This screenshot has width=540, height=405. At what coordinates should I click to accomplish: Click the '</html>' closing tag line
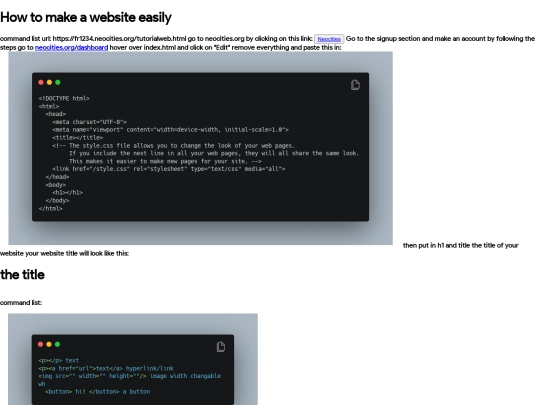(x=51, y=208)
